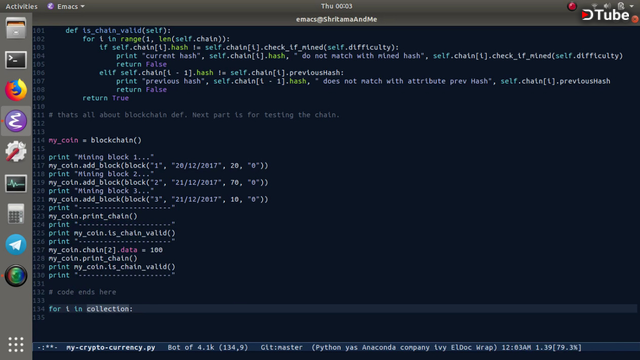The image size is (640, 360).
Task: Open Telegram from the dock
Action: [x=16, y=244]
